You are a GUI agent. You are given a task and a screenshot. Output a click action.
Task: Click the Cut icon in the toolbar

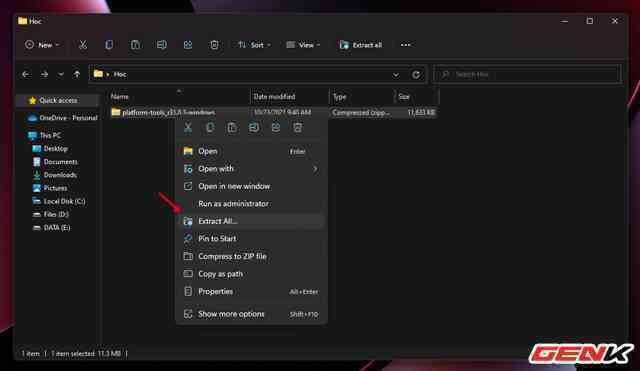point(83,45)
